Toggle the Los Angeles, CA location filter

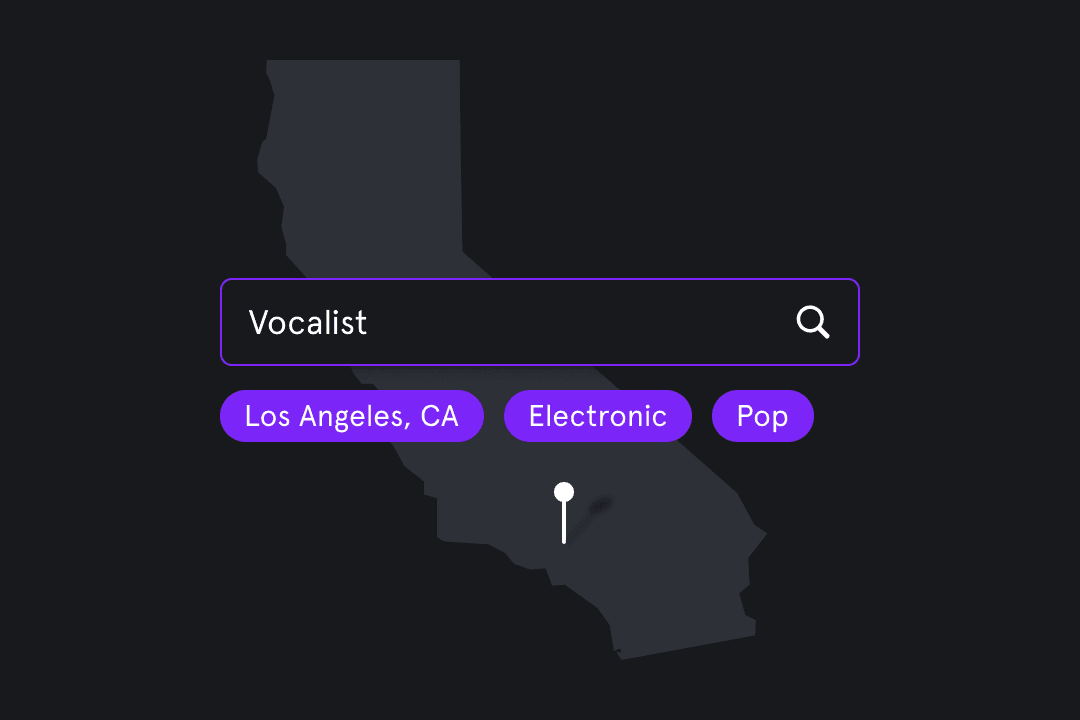[351, 416]
